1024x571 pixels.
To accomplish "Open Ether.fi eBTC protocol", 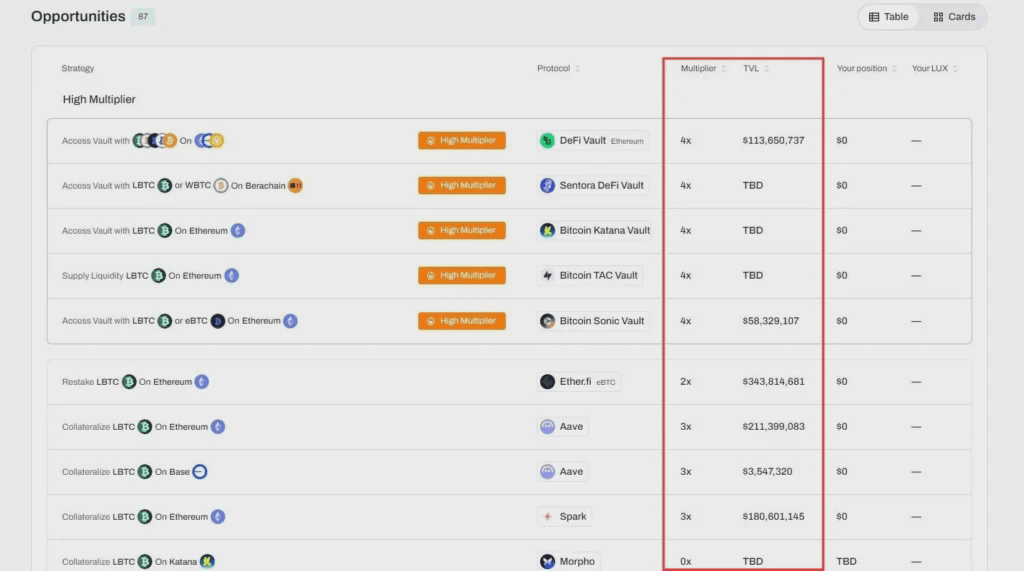I will (579, 382).
